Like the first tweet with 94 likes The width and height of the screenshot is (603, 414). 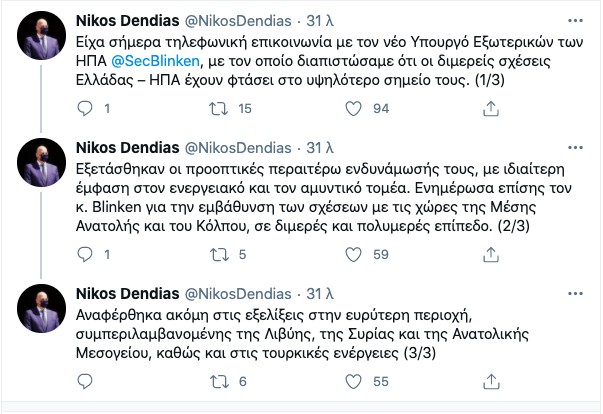351,107
